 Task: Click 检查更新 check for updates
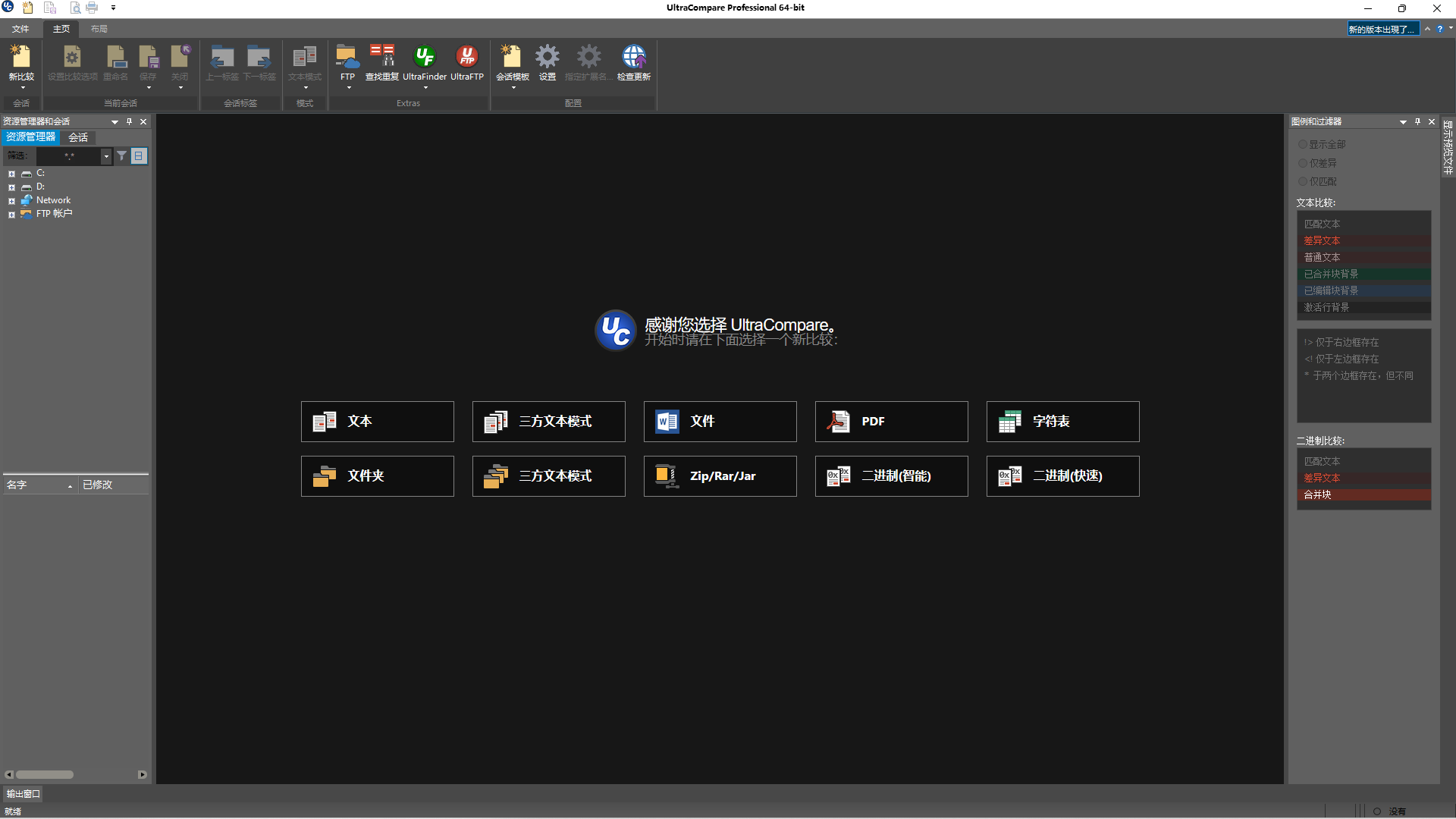click(634, 57)
